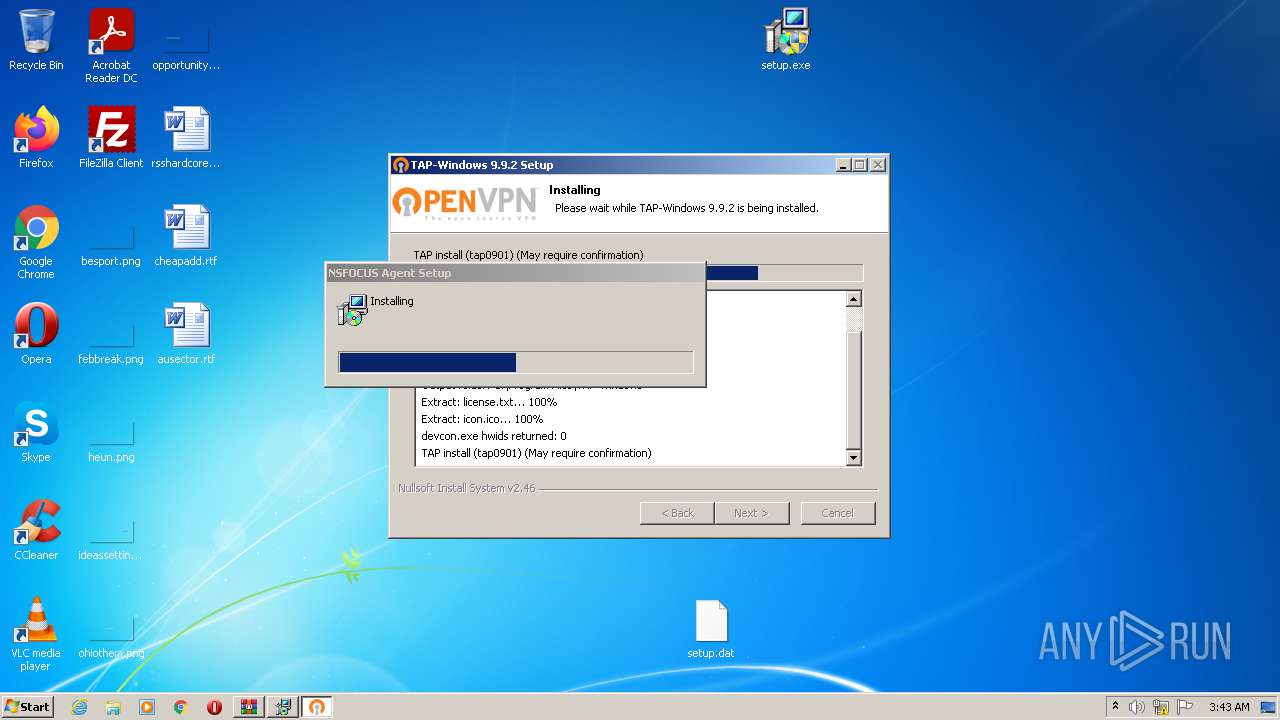Open Chrome from the taskbar
Image resolution: width=1280 pixels, height=720 pixels.
click(x=181, y=707)
